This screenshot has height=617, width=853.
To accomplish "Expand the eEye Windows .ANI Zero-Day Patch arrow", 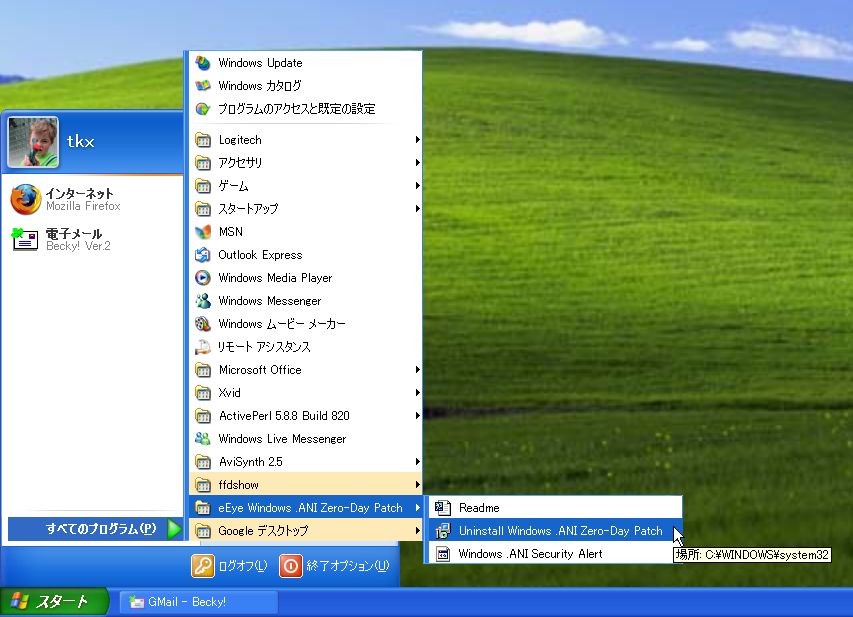I will pos(417,508).
